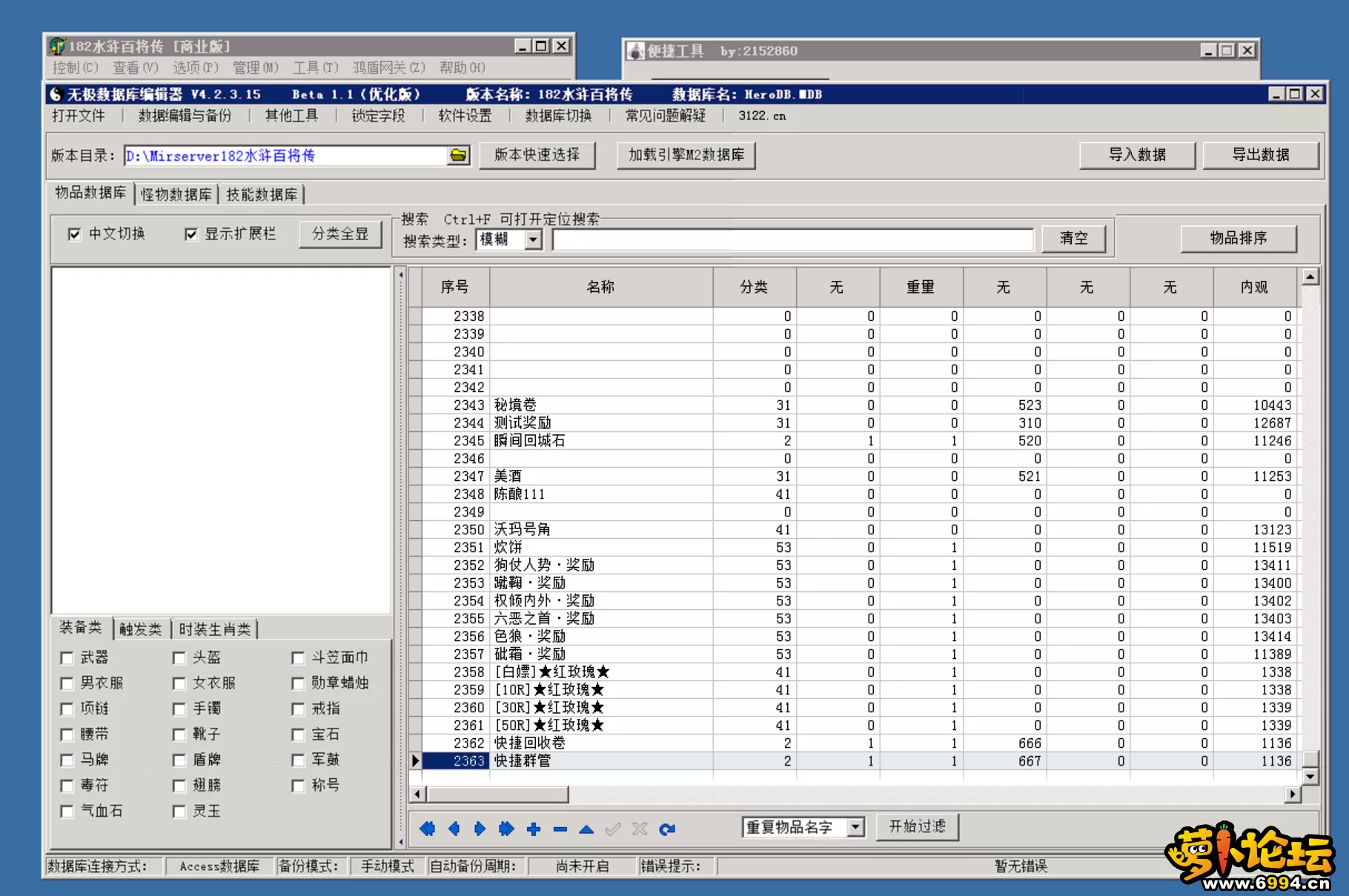The width and height of the screenshot is (1349, 896).
Task: Click the 分类全显 button
Action: click(x=340, y=234)
